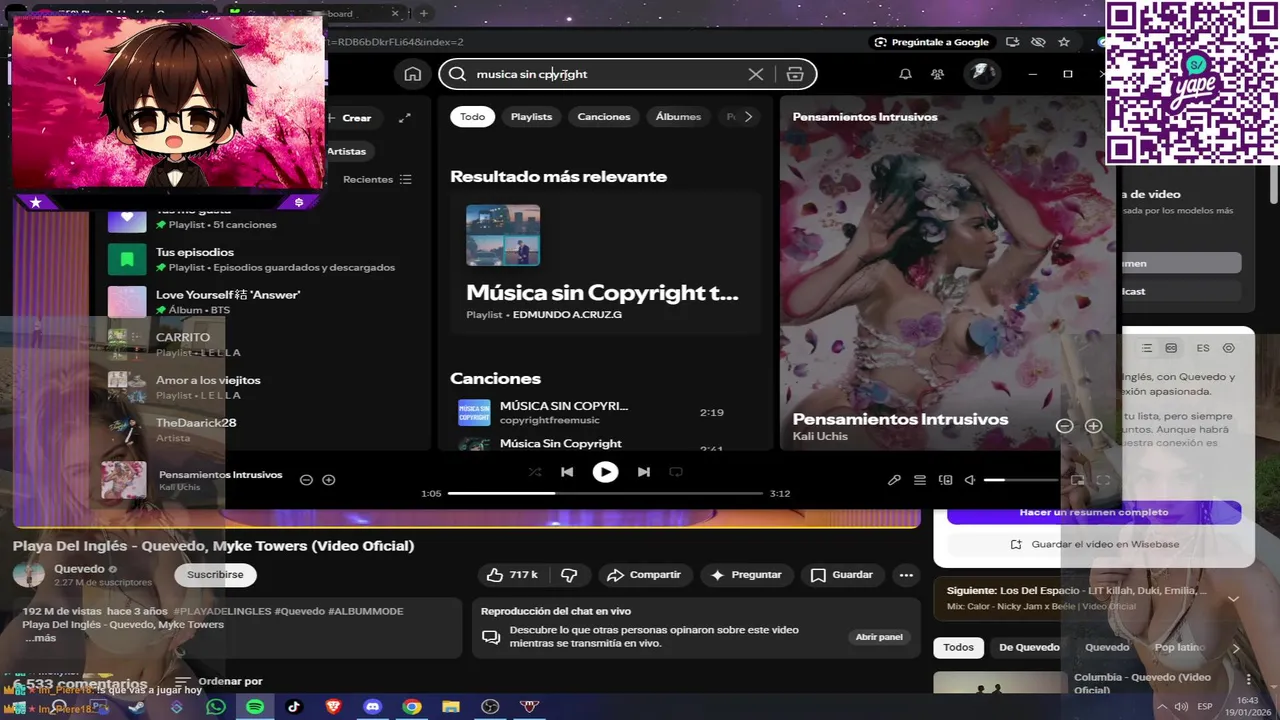Viewport: 1280px width, 720px height.
Task: Skip to next track in Spotify
Action: [644, 472]
